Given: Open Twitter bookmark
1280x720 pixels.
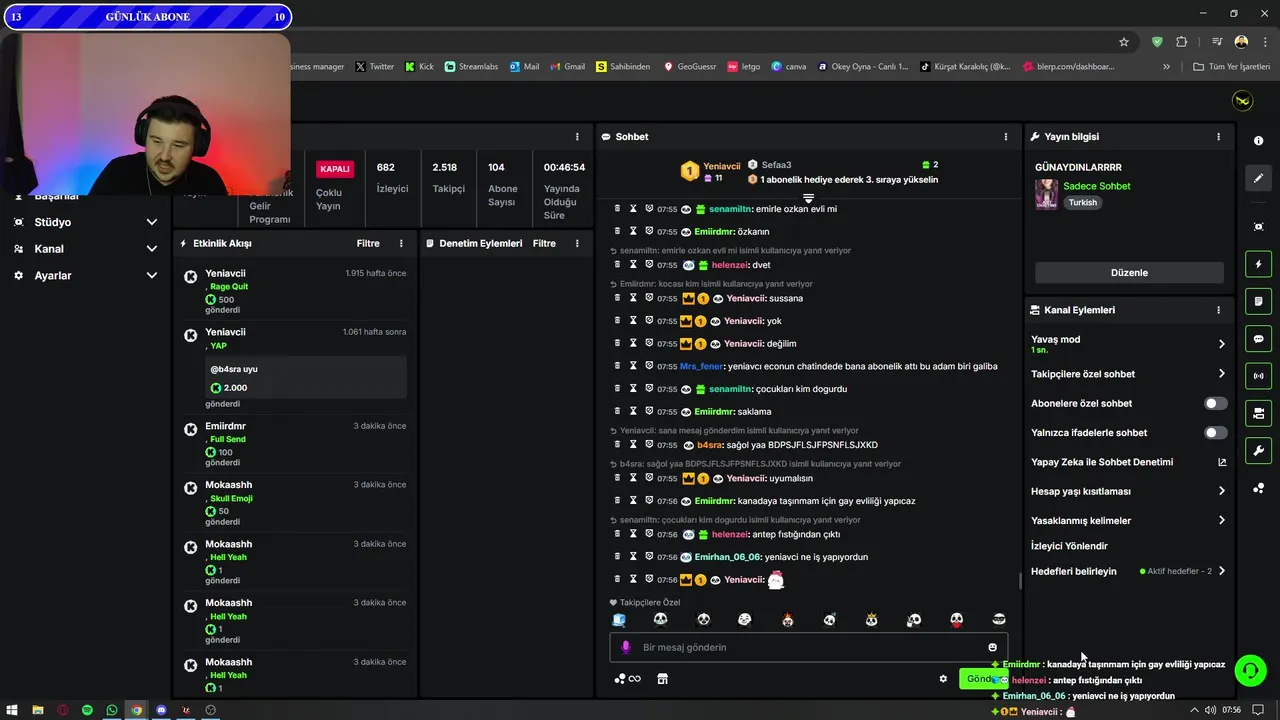Looking at the screenshot, I should (x=375, y=67).
